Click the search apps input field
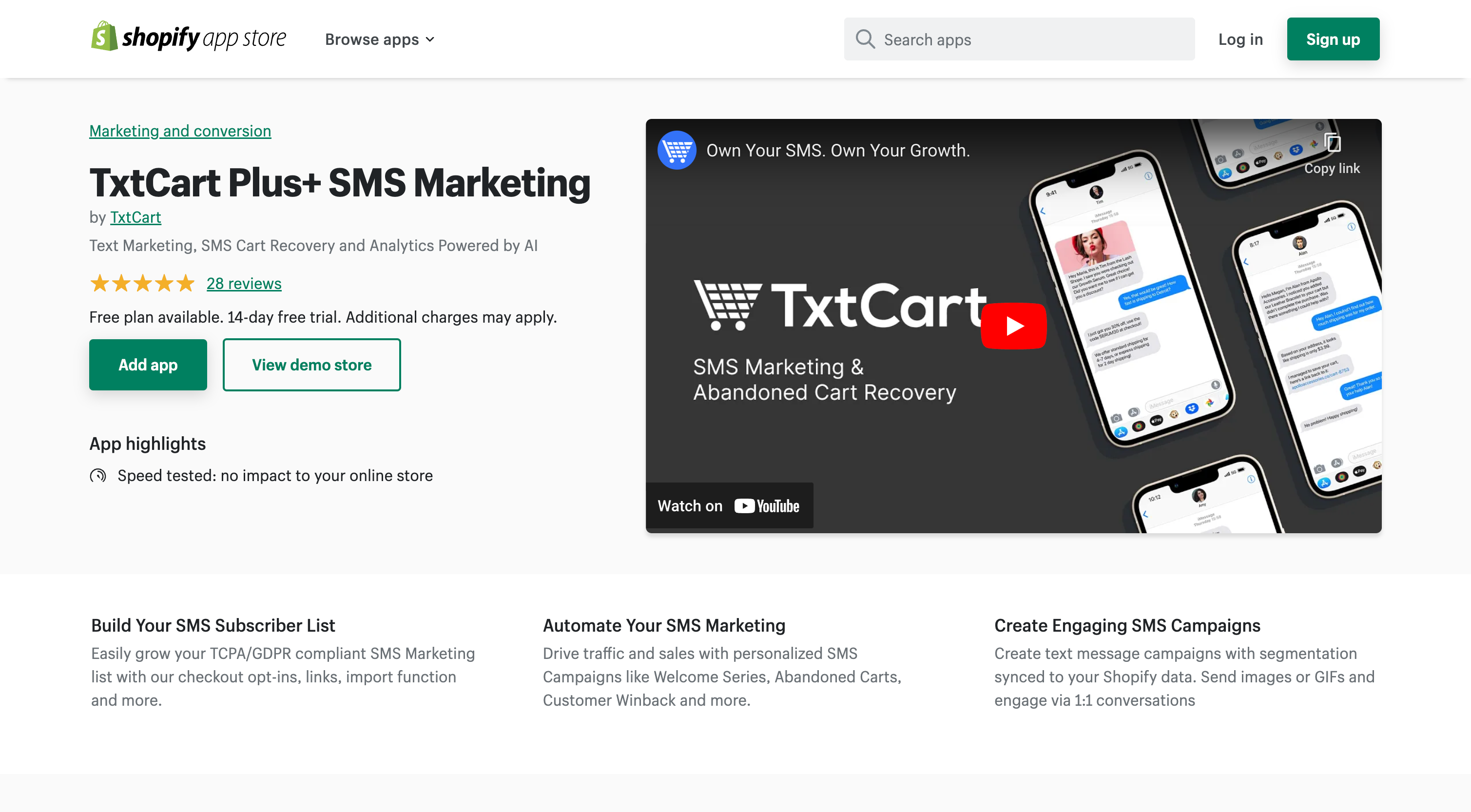Viewport: 1471px width, 812px height. [1019, 39]
